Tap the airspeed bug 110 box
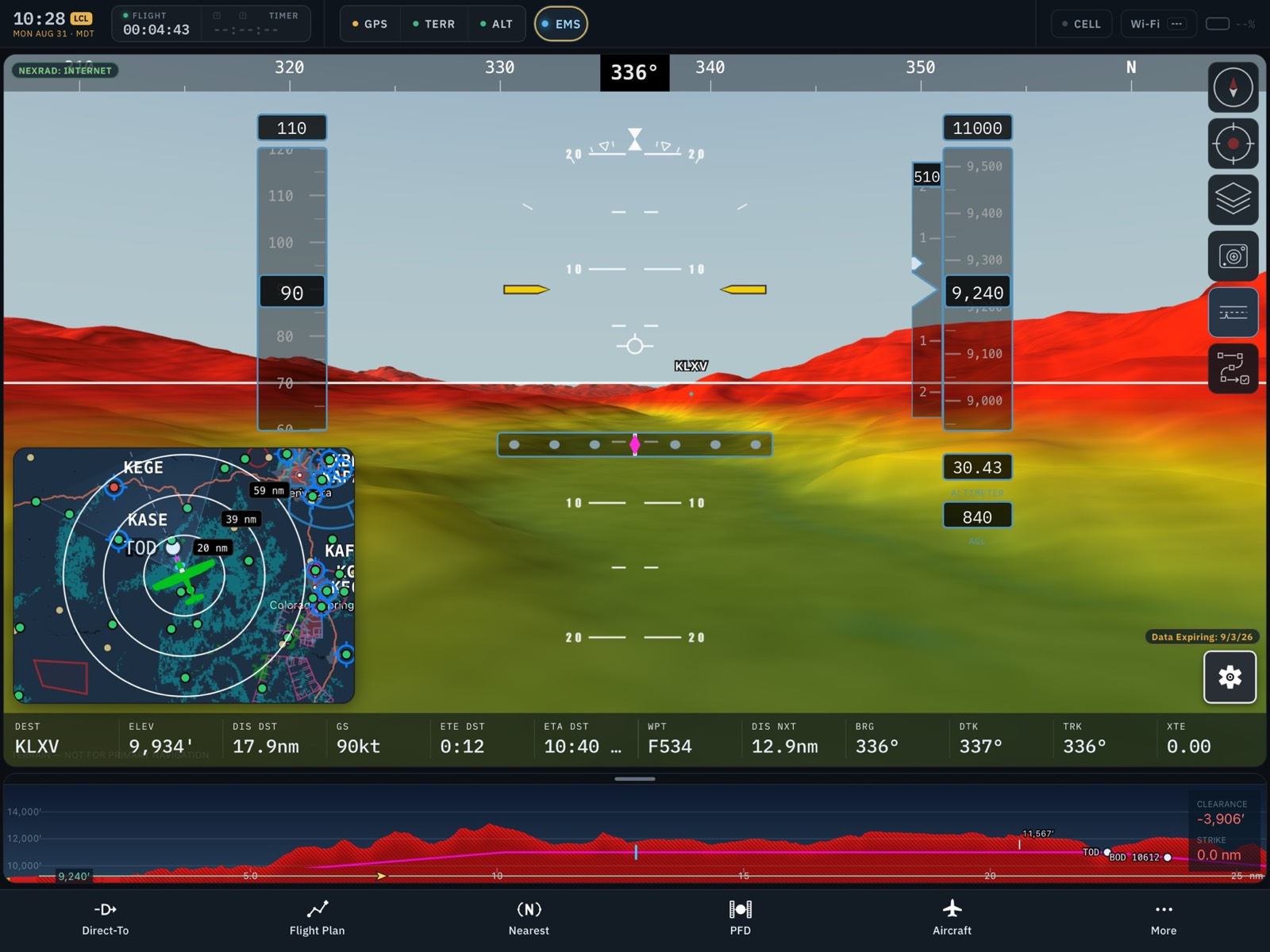 (x=291, y=128)
